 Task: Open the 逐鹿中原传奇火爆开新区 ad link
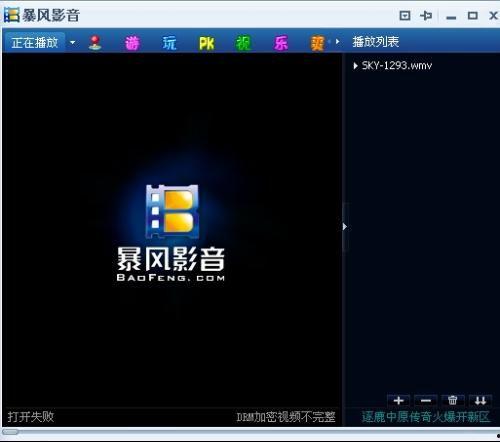coord(426,417)
